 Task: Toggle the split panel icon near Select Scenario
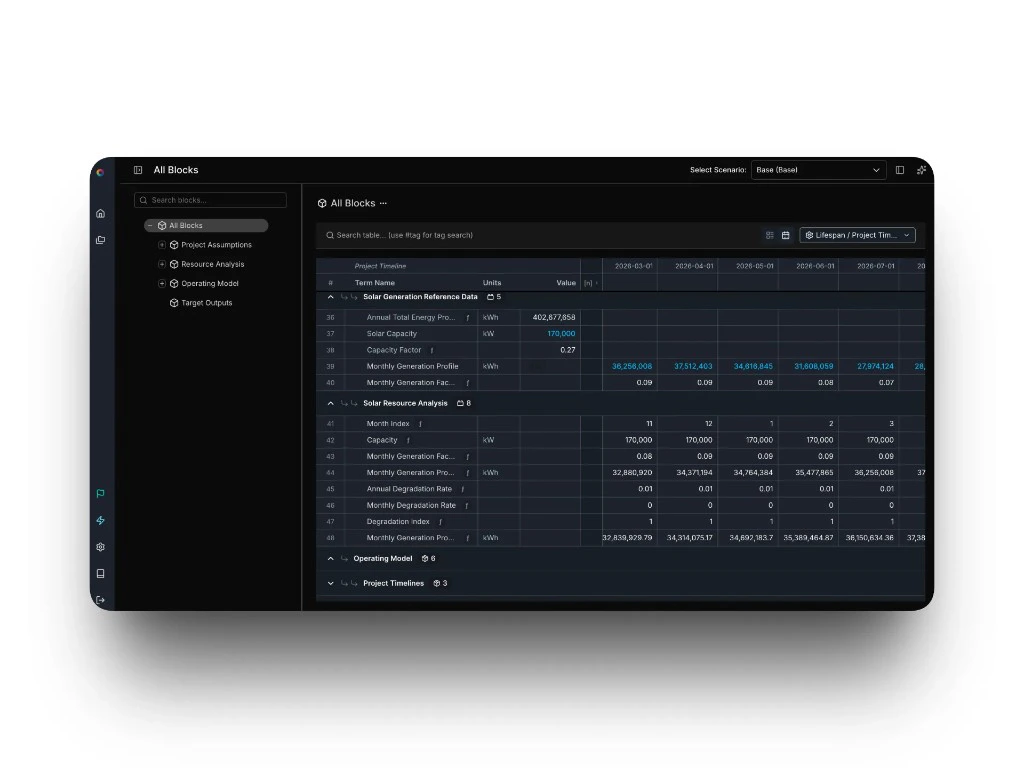[x=901, y=170]
